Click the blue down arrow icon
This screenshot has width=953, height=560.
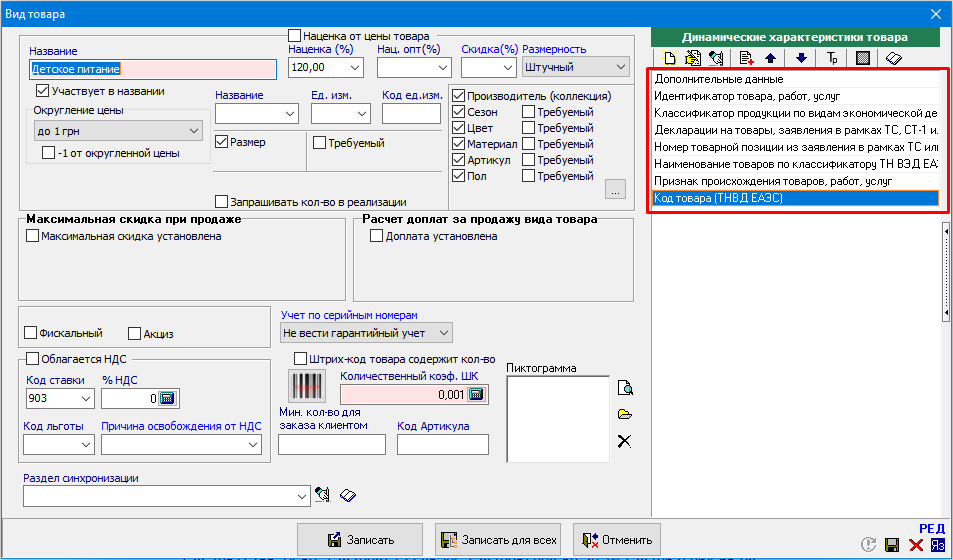(x=801, y=58)
